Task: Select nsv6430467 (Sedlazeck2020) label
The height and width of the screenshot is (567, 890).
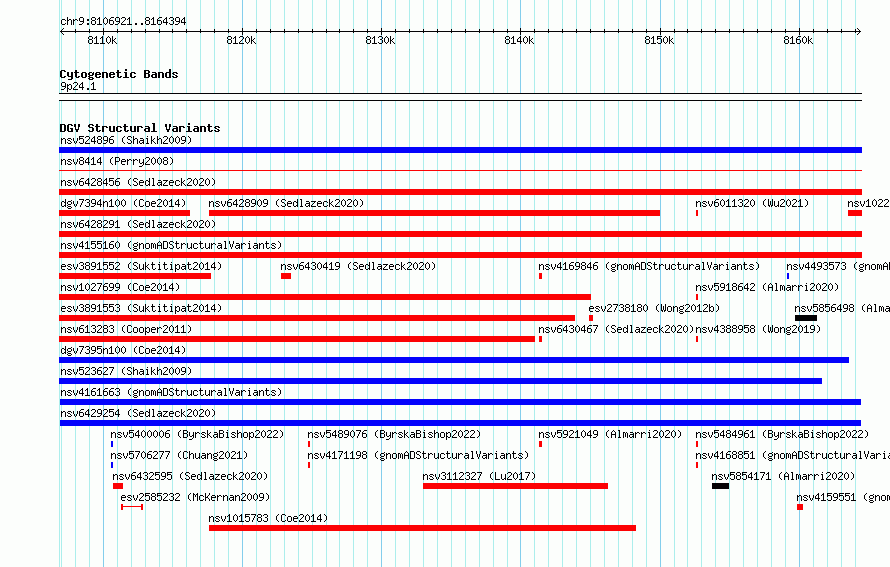Action: [x=616, y=329]
